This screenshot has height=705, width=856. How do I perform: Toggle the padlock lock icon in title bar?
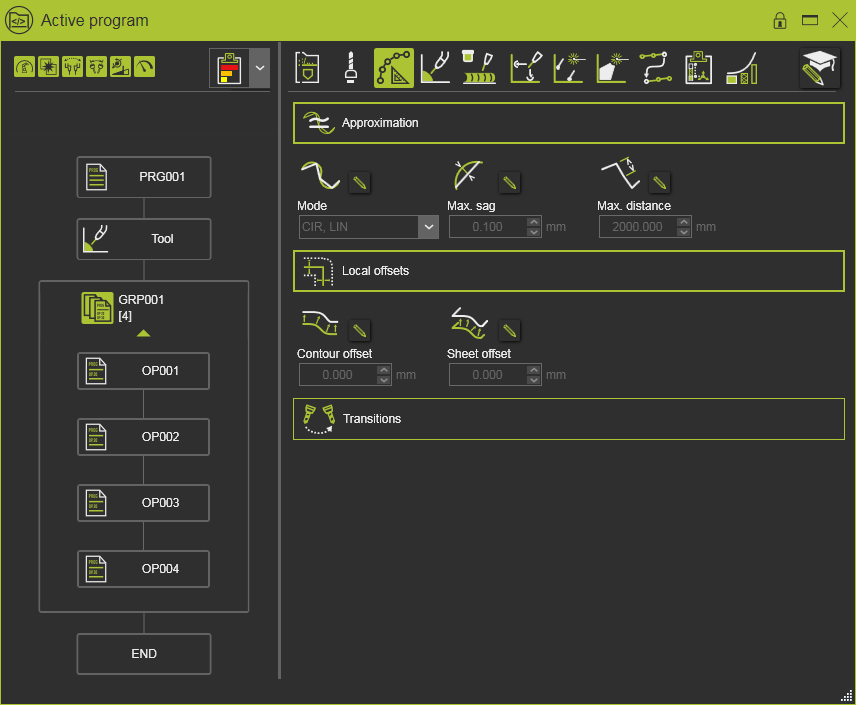point(780,21)
